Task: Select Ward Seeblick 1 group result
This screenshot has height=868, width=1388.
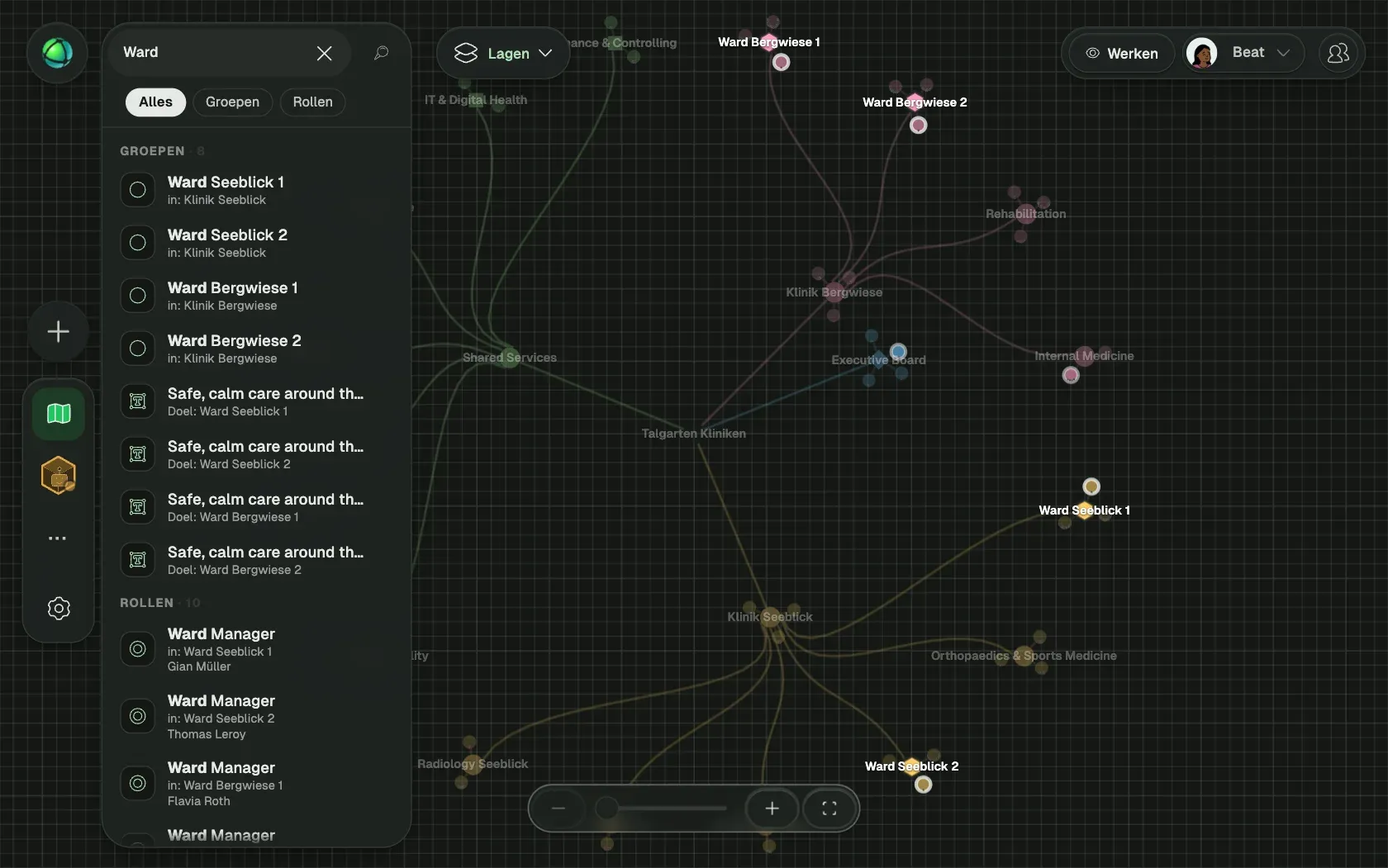Action: tap(257, 190)
